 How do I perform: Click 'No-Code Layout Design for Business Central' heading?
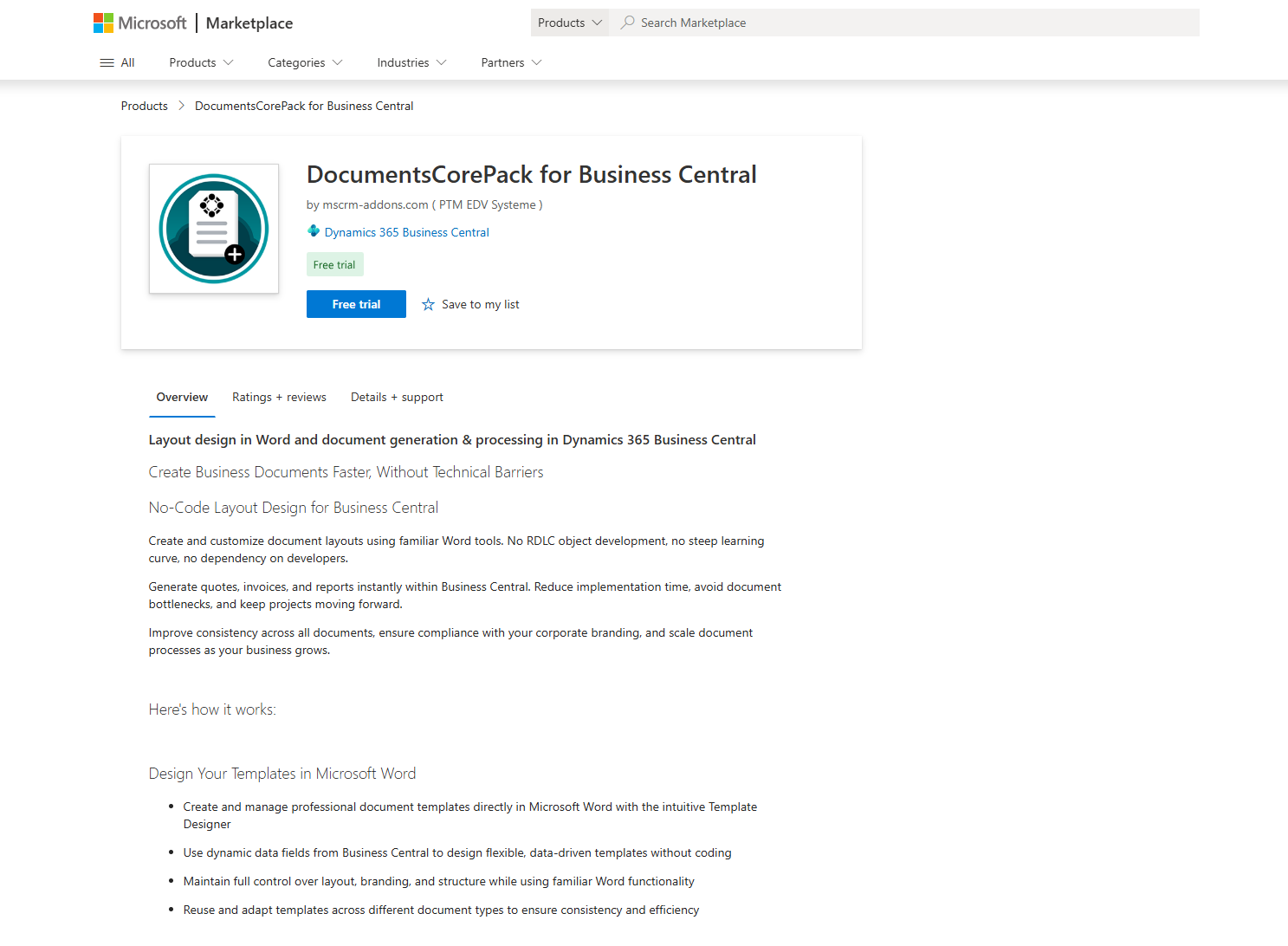[x=294, y=508]
